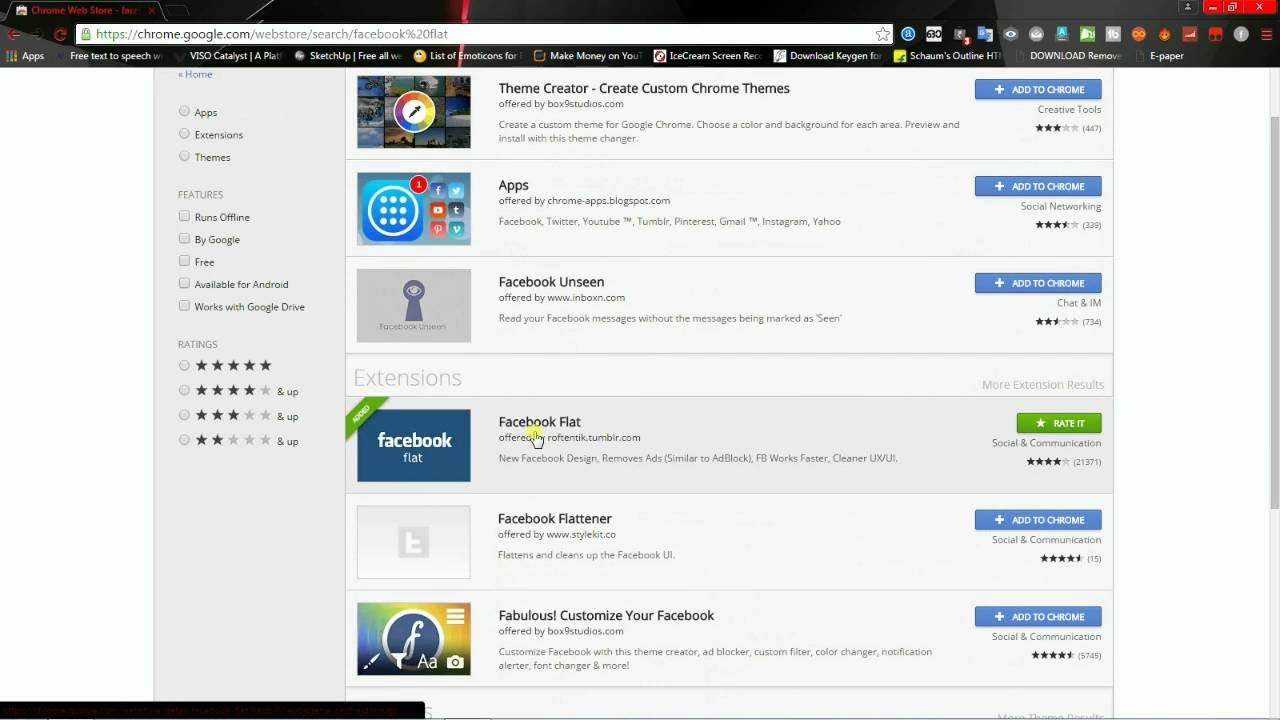Open the SketchUp bookmark
1280x720 pixels.
click(348, 56)
